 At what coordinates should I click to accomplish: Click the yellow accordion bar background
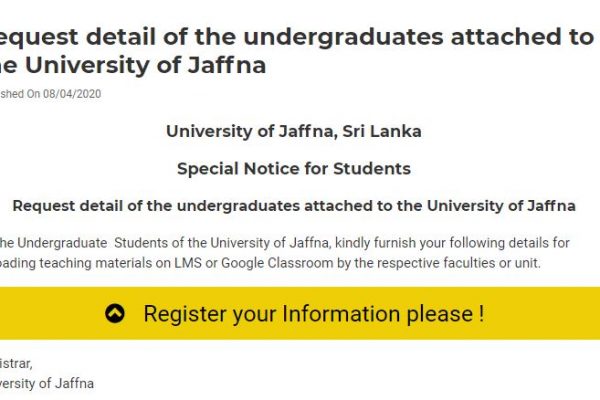[300, 313]
